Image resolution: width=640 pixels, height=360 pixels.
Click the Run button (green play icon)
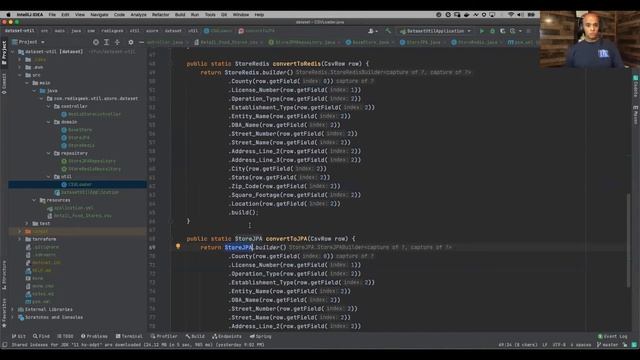tap(482, 31)
